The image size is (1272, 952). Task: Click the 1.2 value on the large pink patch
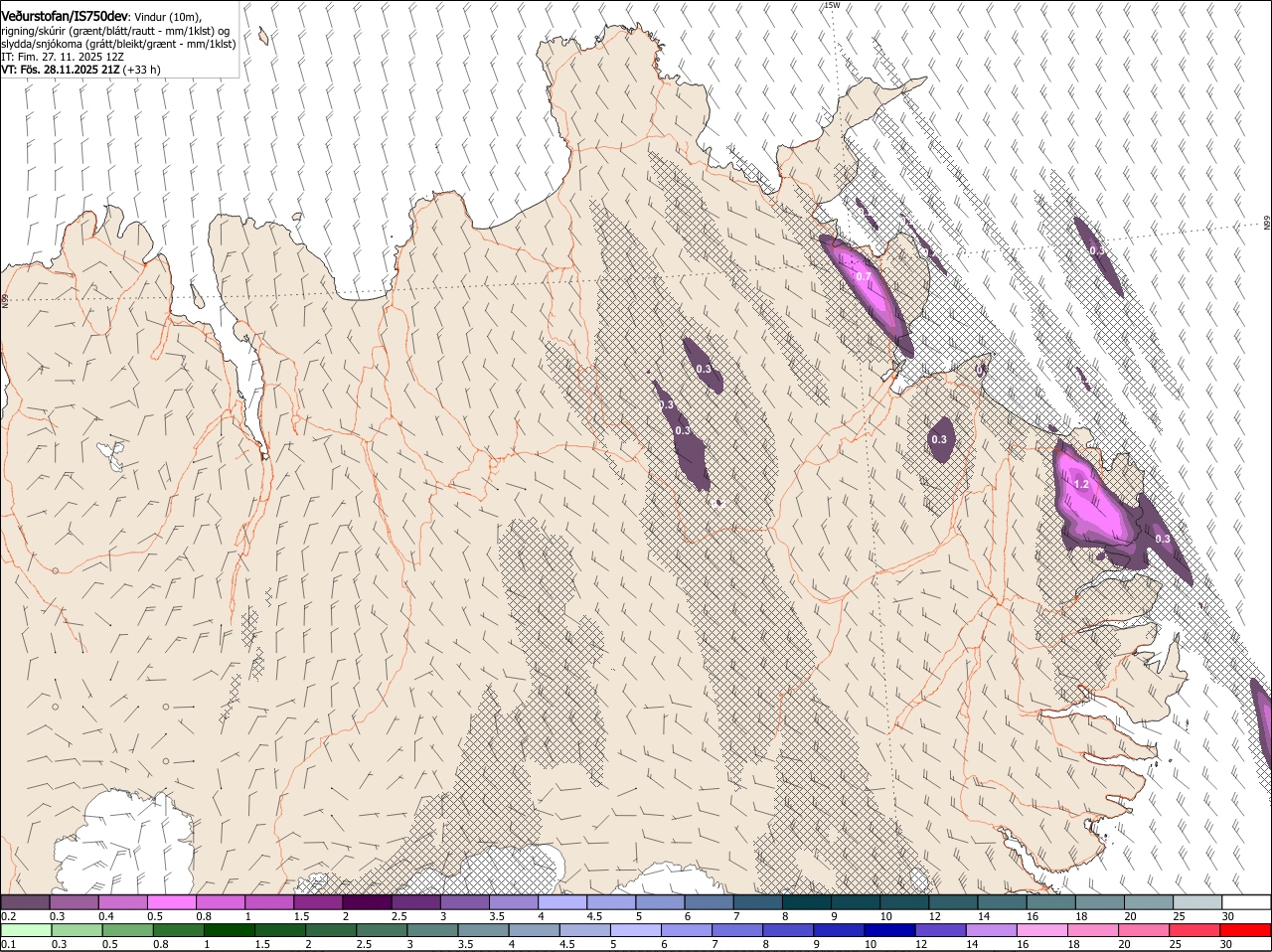(x=1082, y=484)
